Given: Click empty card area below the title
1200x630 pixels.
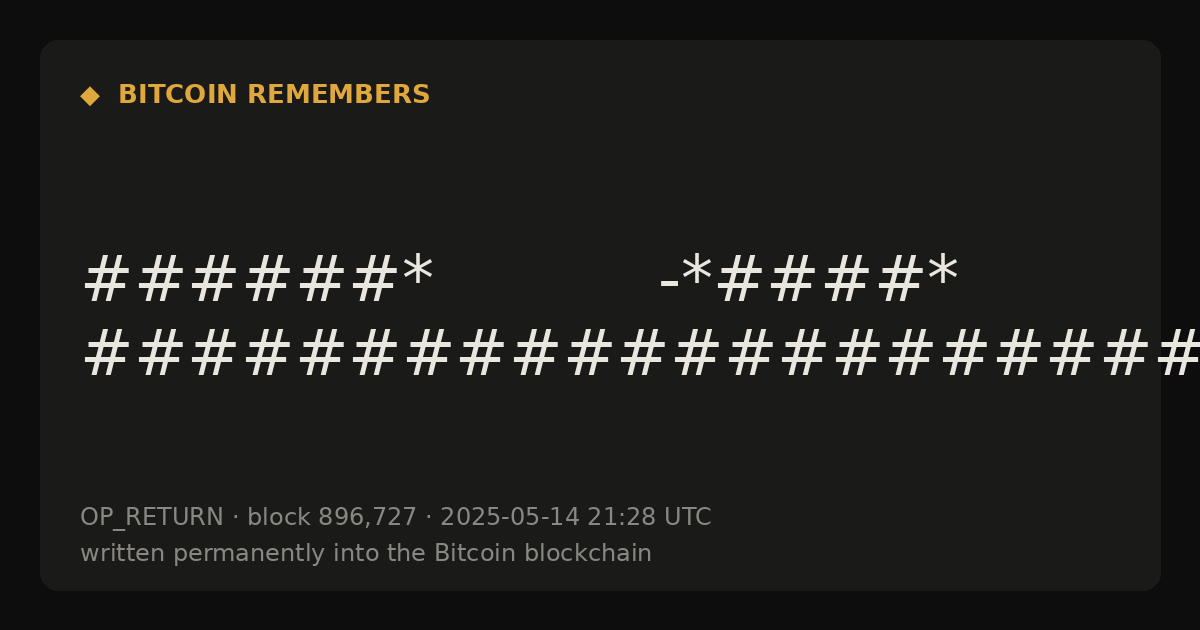Looking at the screenshot, I should click(x=600, y=180).
